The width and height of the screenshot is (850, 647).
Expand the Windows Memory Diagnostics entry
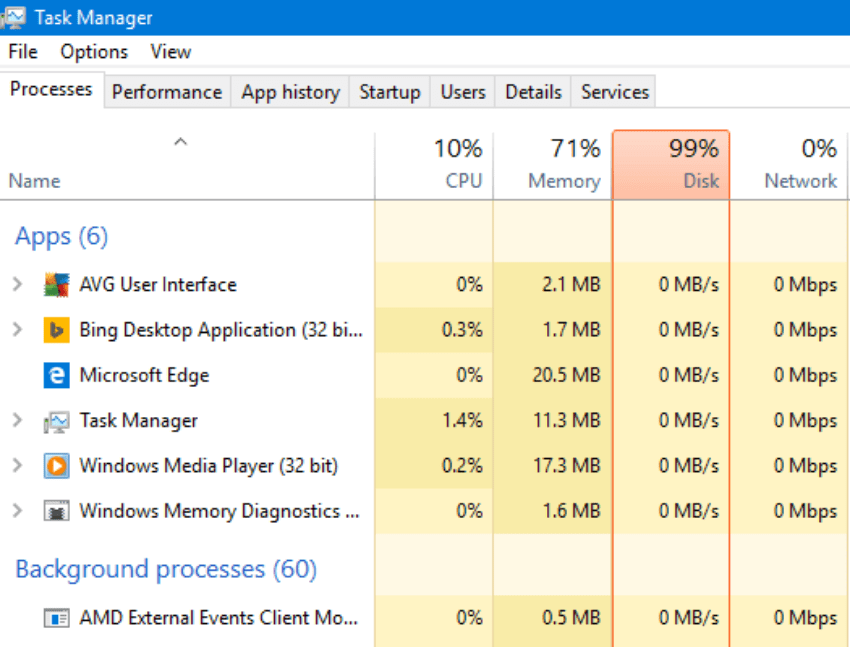(x=17, y=511)
